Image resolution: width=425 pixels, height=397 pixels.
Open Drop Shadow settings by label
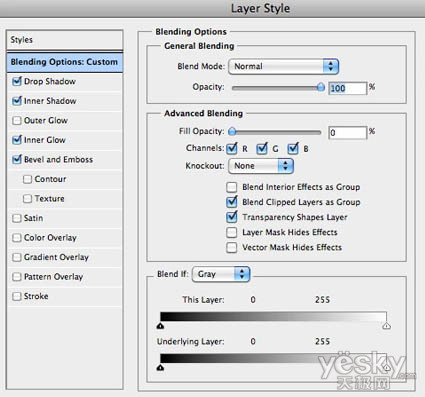coord(50,82)
